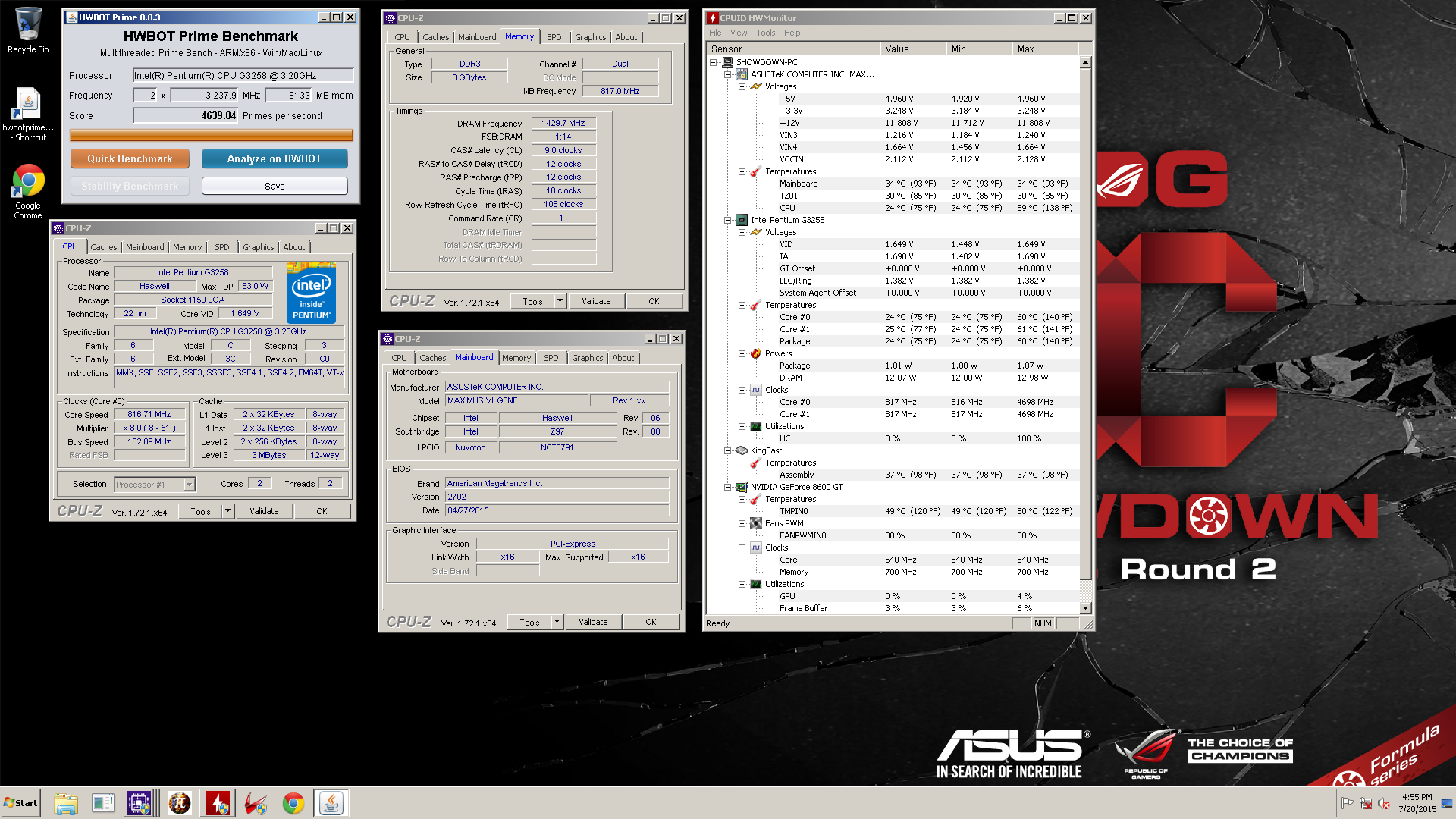Collapse the Powers node in HWMonitor
The width and height of the screenshot is (1456, 819).
pyautogui.click(x=742, y=353)
